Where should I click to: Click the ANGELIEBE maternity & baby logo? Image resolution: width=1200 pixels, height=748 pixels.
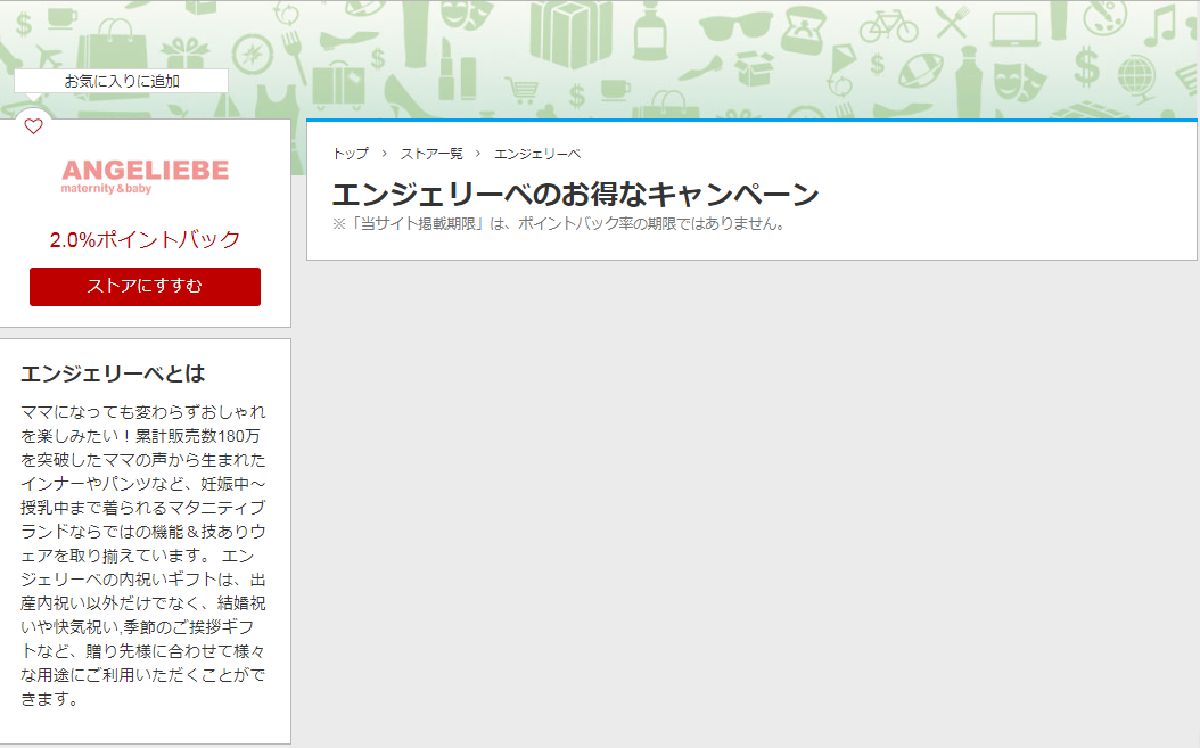(x=145, y=176)
